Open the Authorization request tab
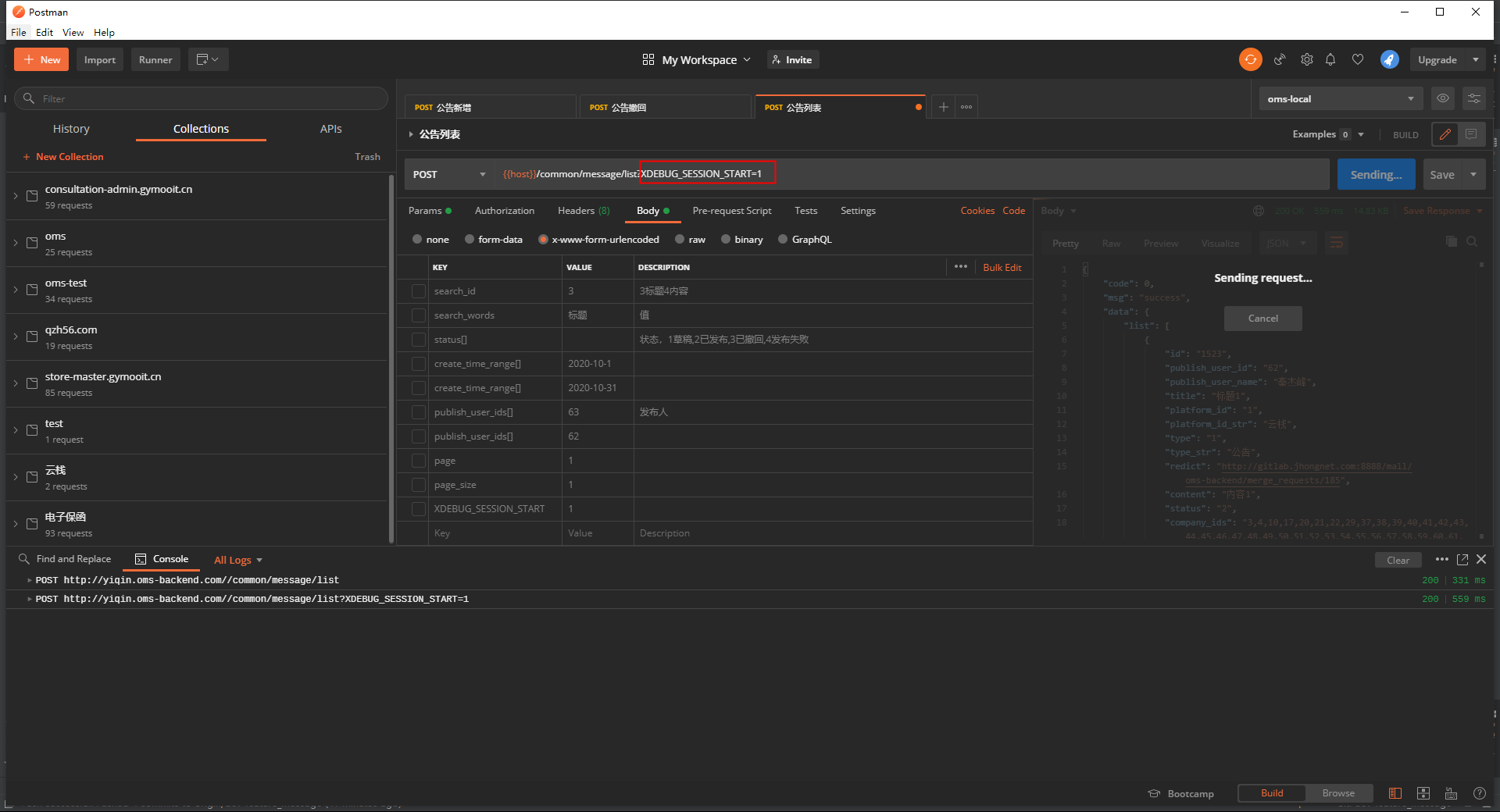Image resolution: width=1500 pixels, height=812 pixels. (x=505, y=211)
